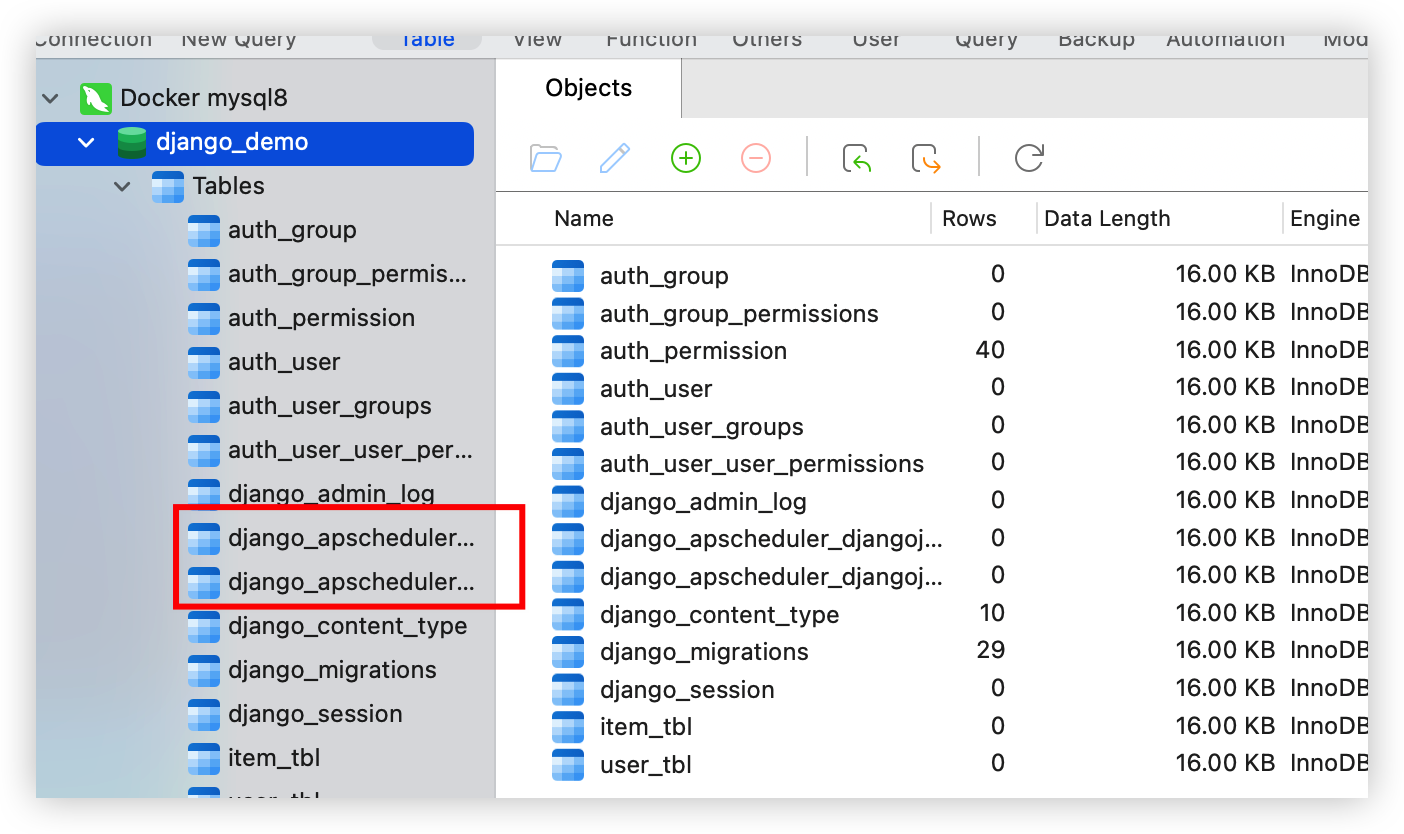This screenshot has width=1404, height=834.
Task: Click the red Delete Table minus icon
Action: point(755,158)
